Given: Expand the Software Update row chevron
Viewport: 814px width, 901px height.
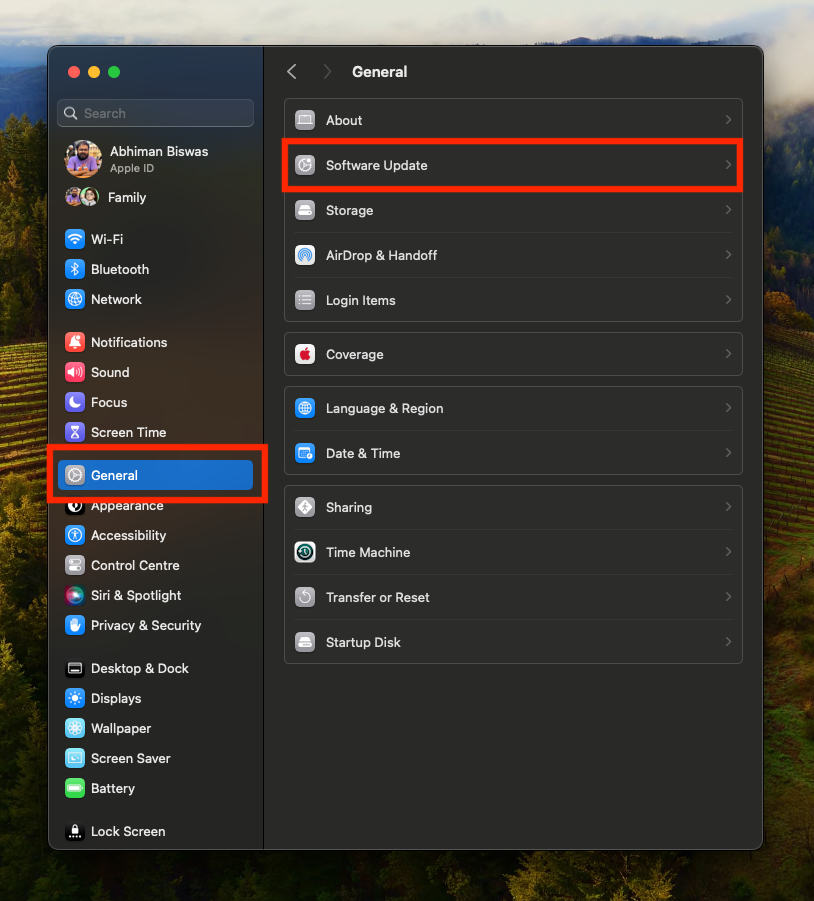Looking at the screenshot, I should [x=728, y=165].
